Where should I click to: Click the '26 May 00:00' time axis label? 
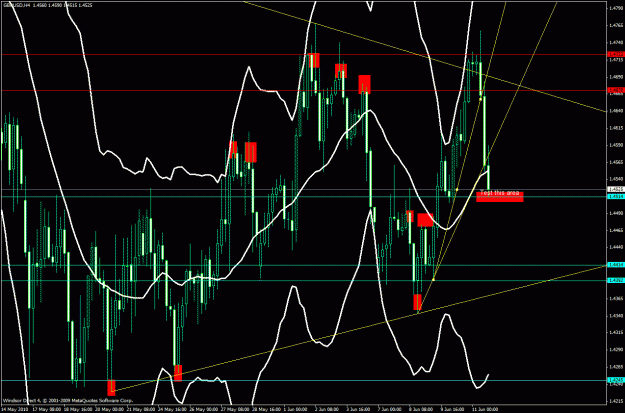[204, 409]
